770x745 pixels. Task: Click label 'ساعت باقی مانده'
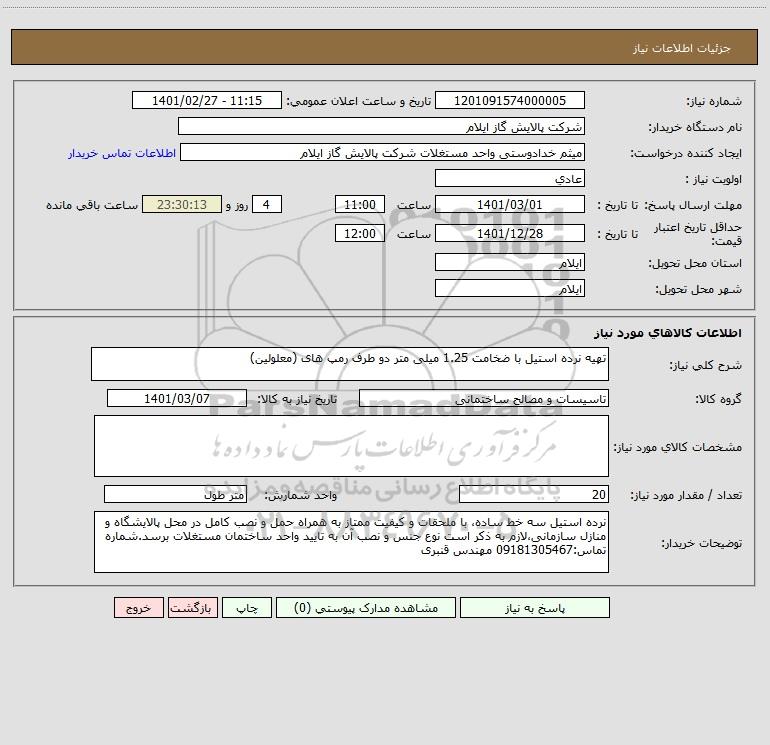coord(92,205)
